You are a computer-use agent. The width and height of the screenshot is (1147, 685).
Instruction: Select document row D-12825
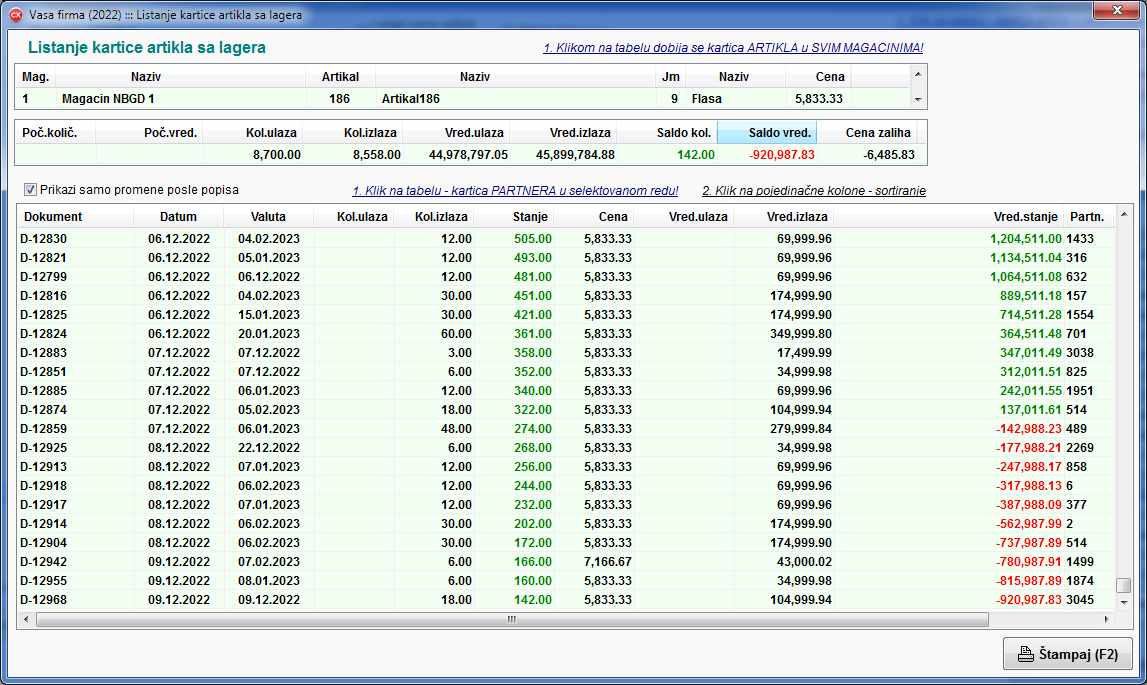565,315
